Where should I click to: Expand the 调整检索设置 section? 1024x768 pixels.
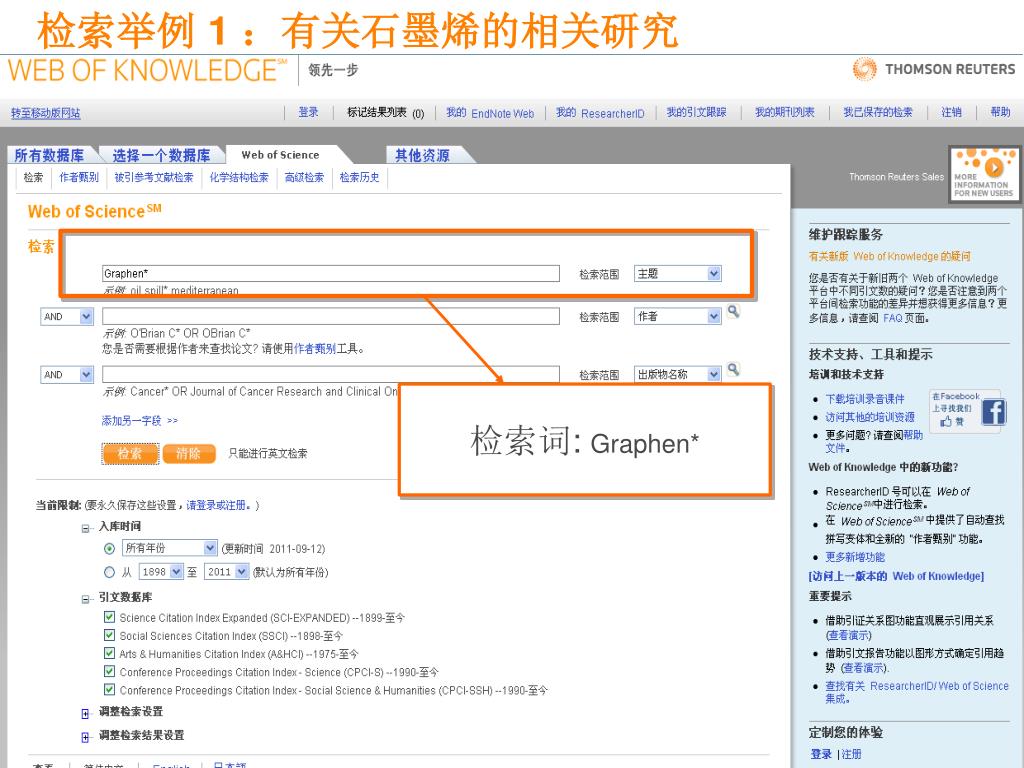point(86,714)
